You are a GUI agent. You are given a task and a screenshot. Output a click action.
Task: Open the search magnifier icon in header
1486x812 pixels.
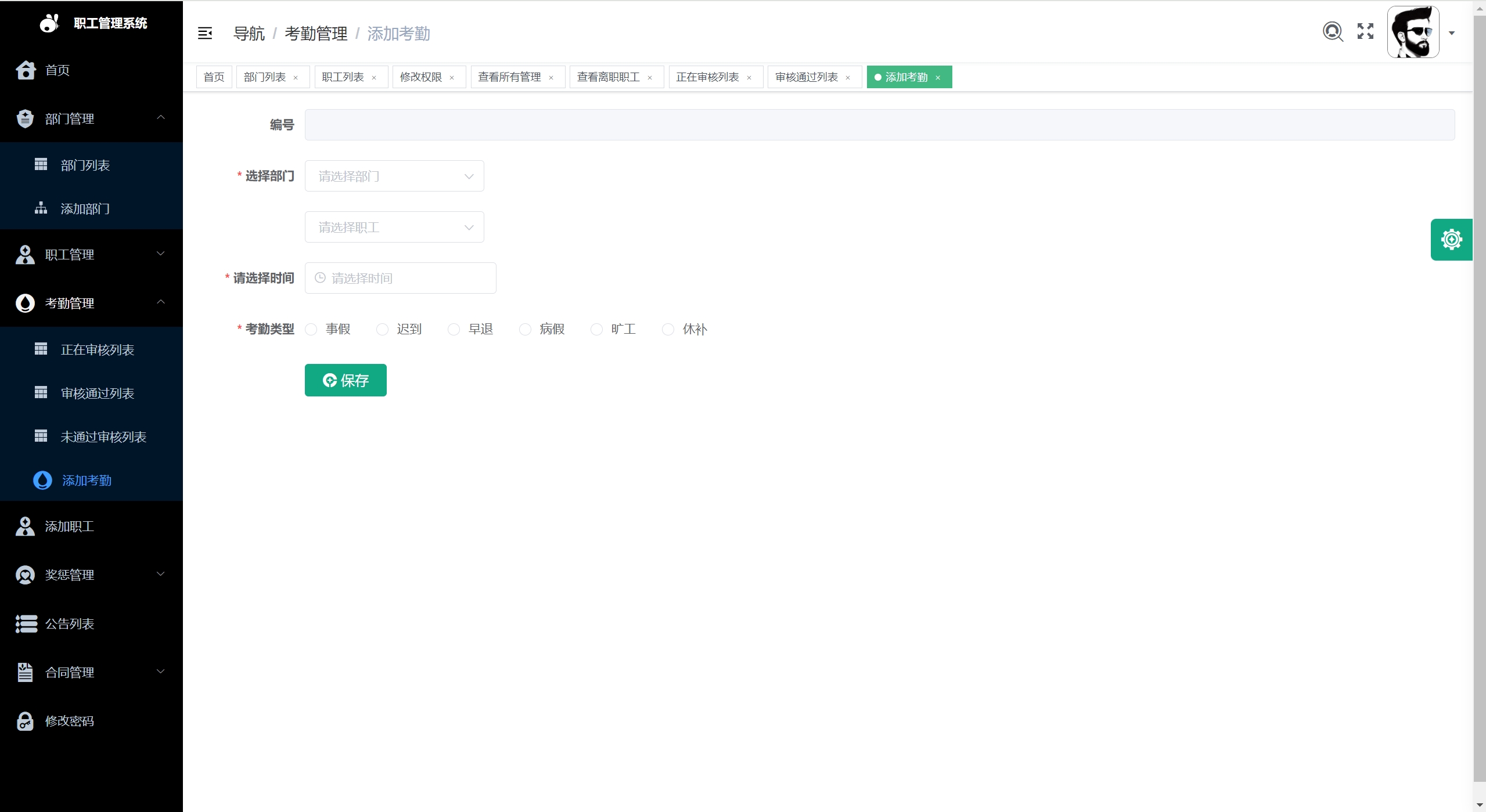point(1333,31)
